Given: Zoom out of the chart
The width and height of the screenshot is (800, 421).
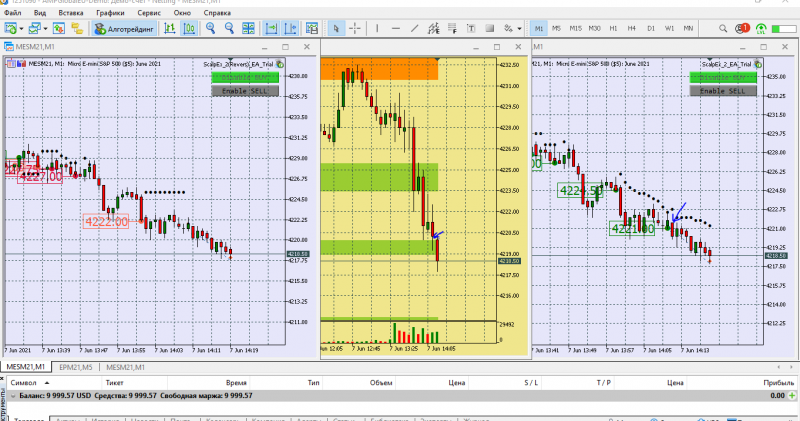Looking at the screenshot, I should pyautogui.click(x=229, y=29).
